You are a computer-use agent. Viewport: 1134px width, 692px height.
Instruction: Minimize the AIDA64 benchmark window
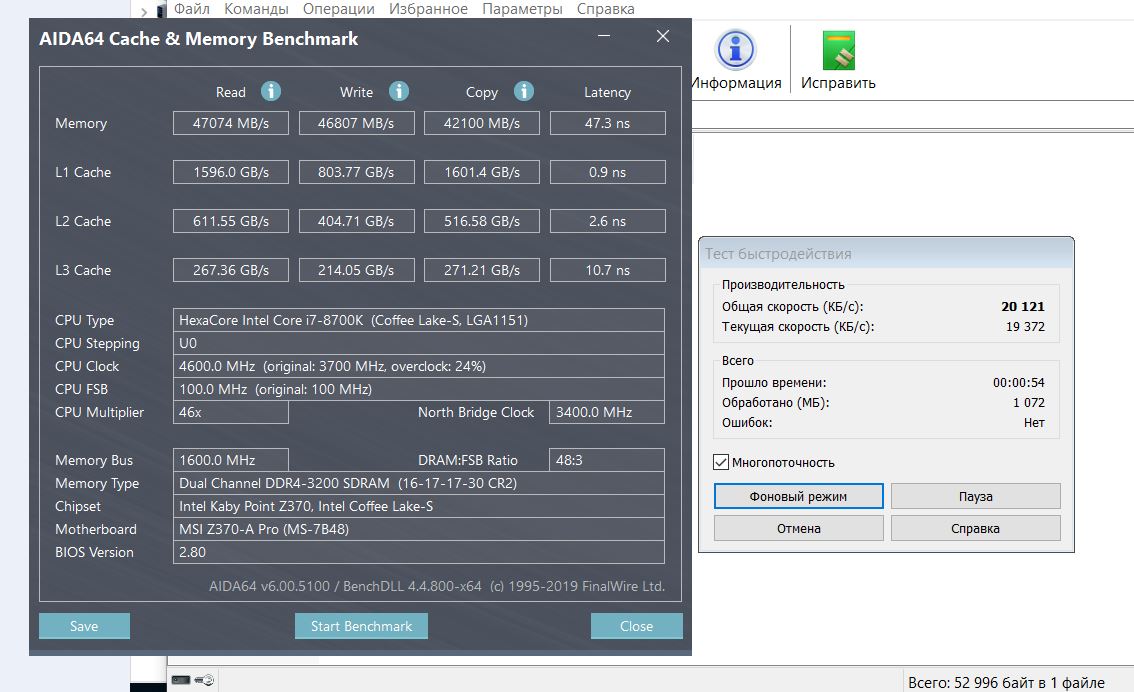(x=604, y=35)
